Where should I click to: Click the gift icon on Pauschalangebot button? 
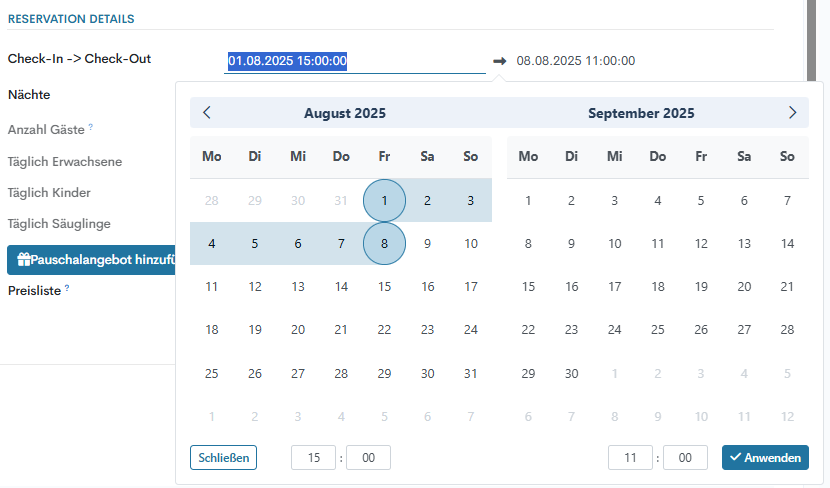click(x=23, y=260)
